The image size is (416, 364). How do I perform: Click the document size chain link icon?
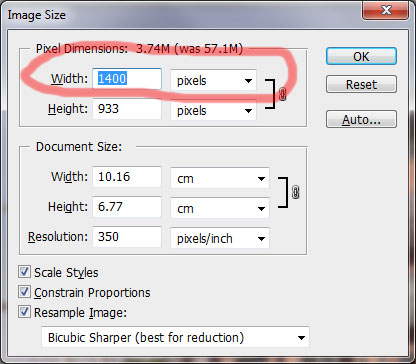point(295,192)
